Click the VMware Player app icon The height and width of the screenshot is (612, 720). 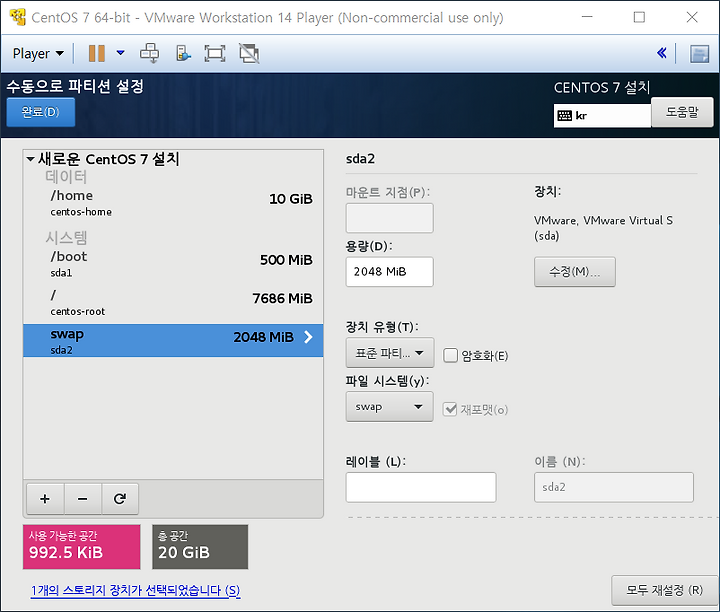click(x=17, y=17)
